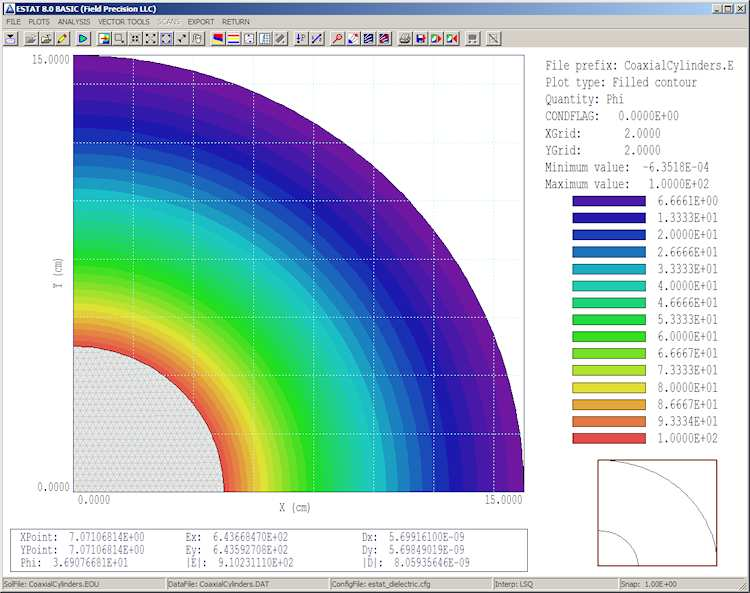Open the EXPORT menu
750x593 pixels.
201,21
